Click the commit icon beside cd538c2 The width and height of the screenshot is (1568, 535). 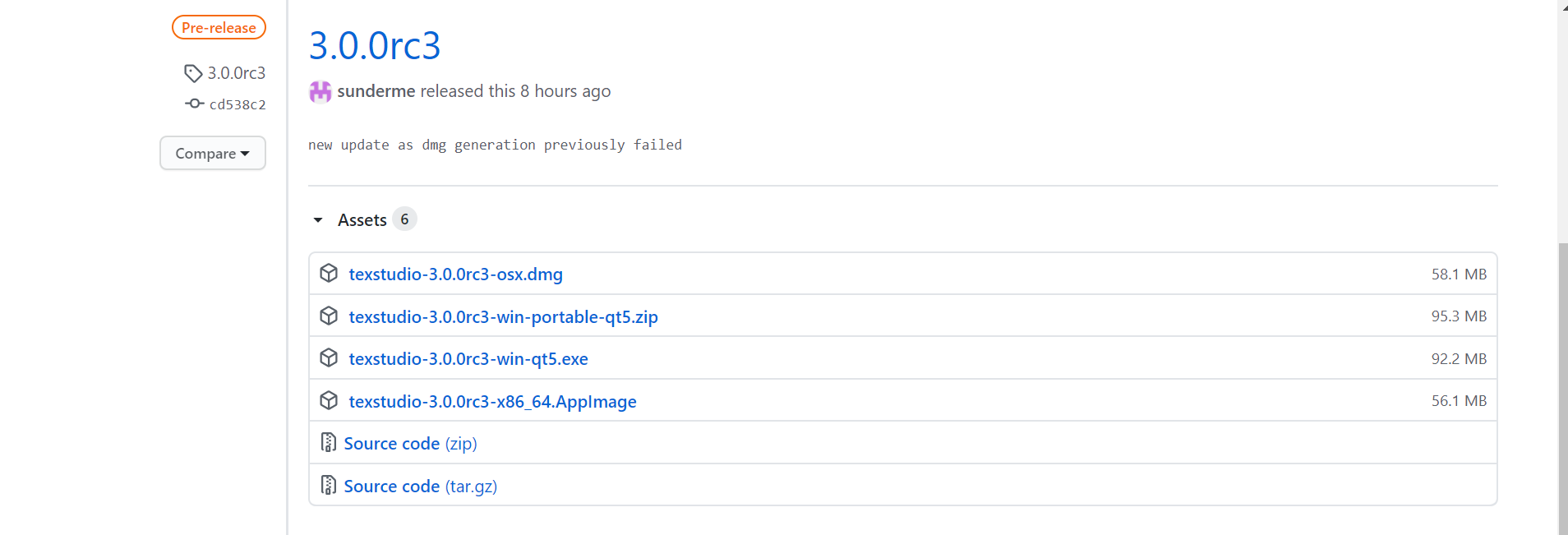point(195,104)
